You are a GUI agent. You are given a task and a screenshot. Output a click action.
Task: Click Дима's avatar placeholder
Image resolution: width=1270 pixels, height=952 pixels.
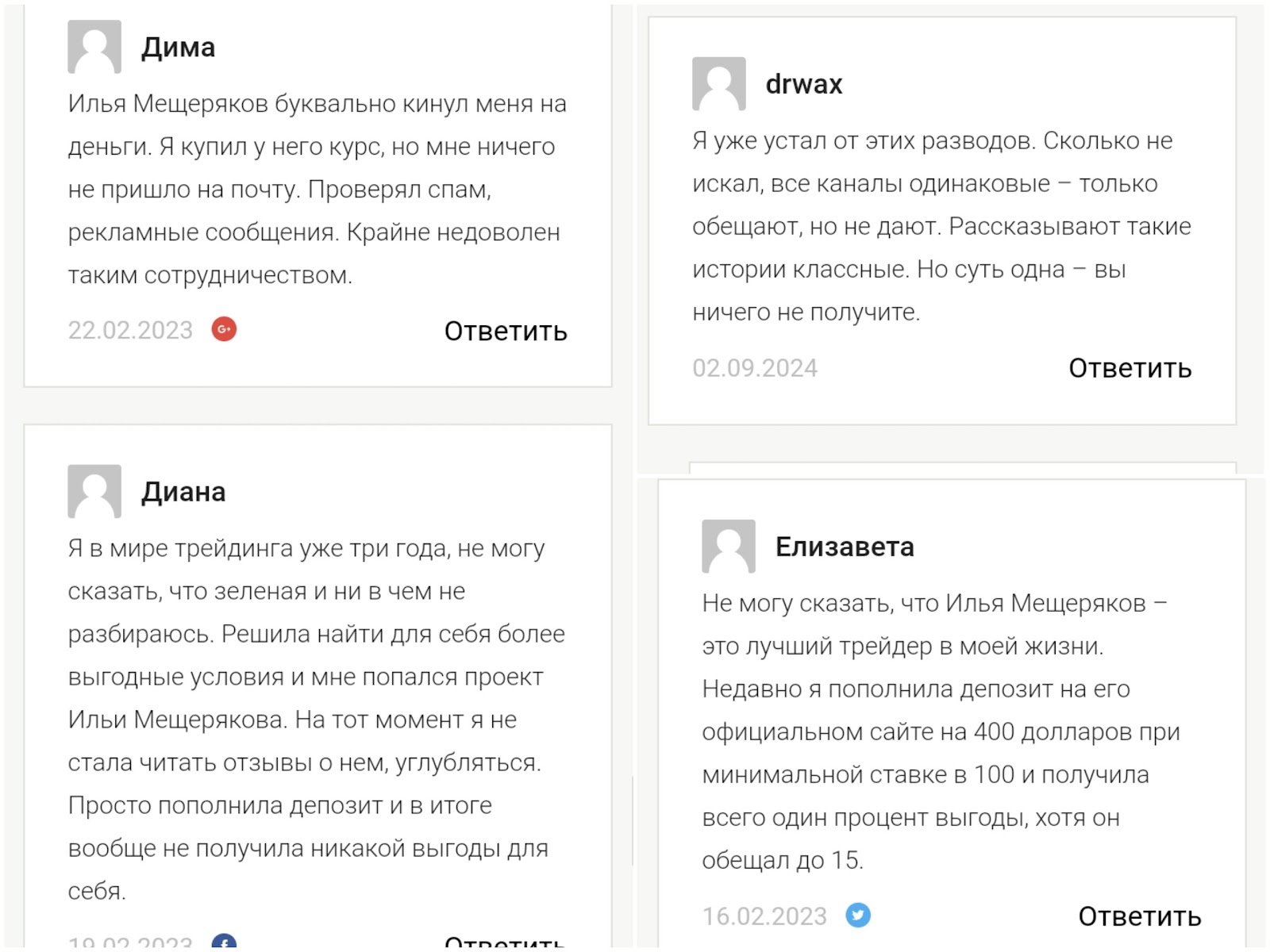coord(94,47)
